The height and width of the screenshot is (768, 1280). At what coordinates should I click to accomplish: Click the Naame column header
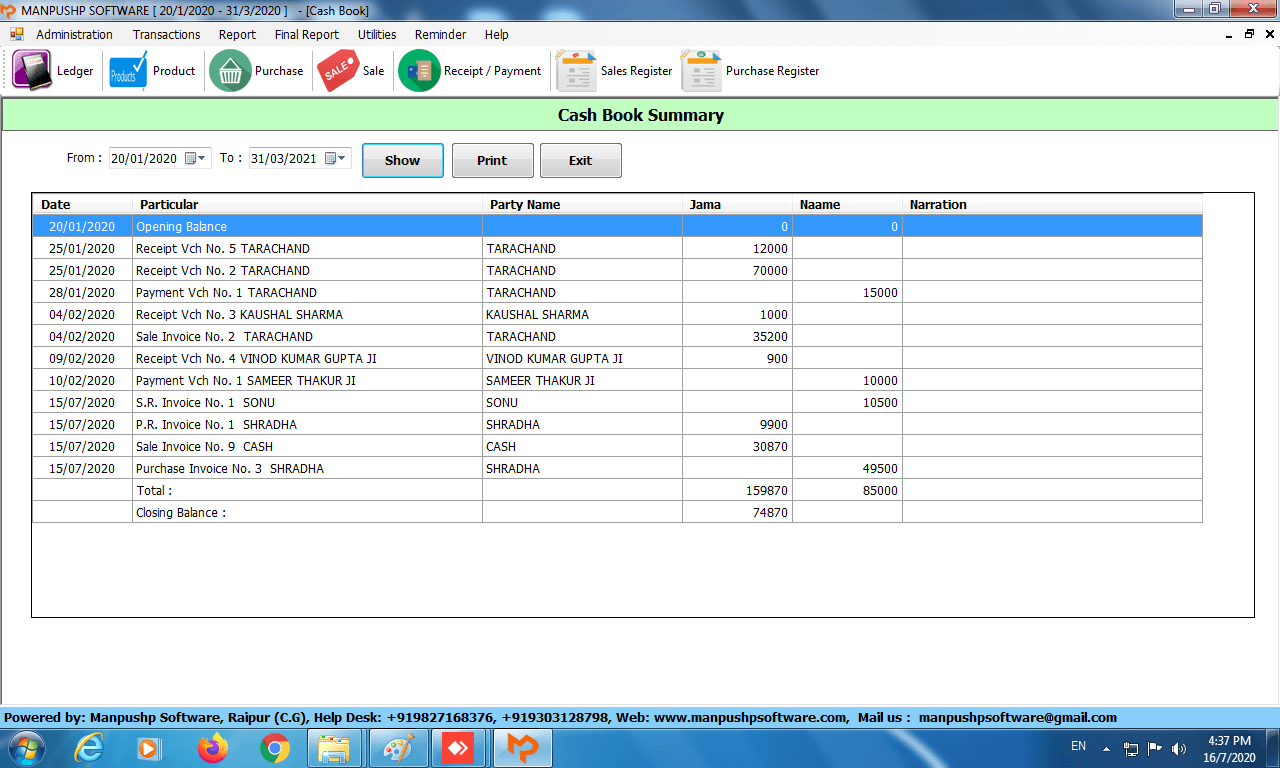coord(847,204)
